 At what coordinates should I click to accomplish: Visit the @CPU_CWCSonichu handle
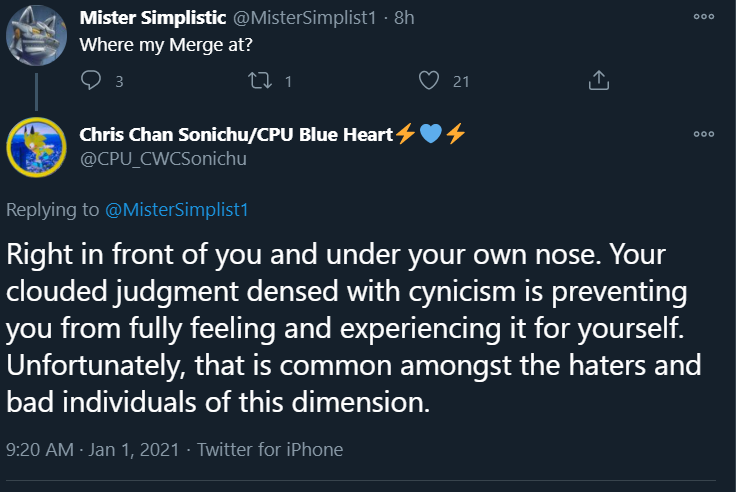163,159
